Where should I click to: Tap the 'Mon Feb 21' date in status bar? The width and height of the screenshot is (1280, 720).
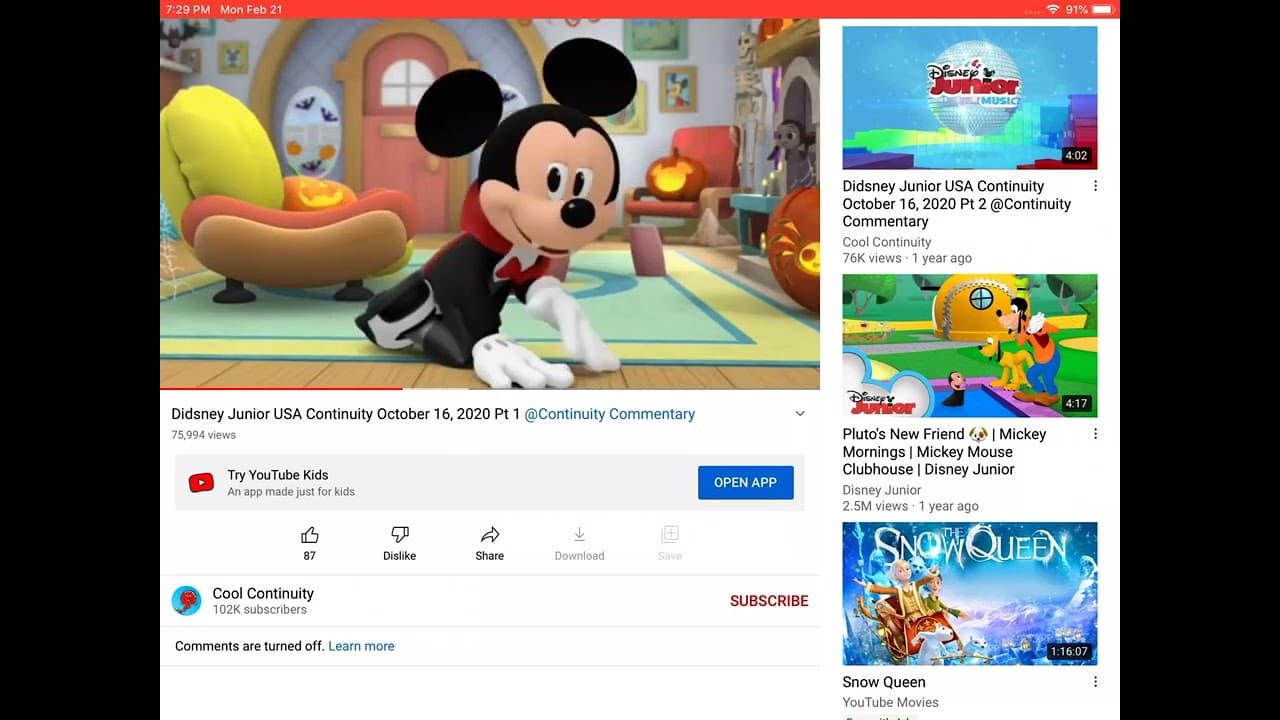[x=251, y=9]
